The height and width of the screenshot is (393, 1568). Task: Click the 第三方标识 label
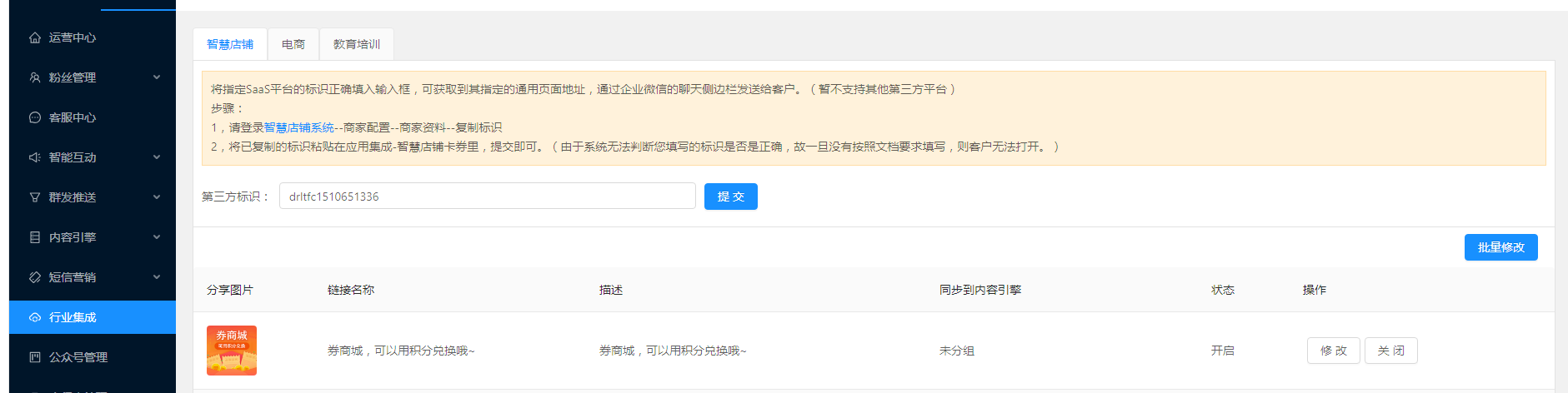coord(235,196)
